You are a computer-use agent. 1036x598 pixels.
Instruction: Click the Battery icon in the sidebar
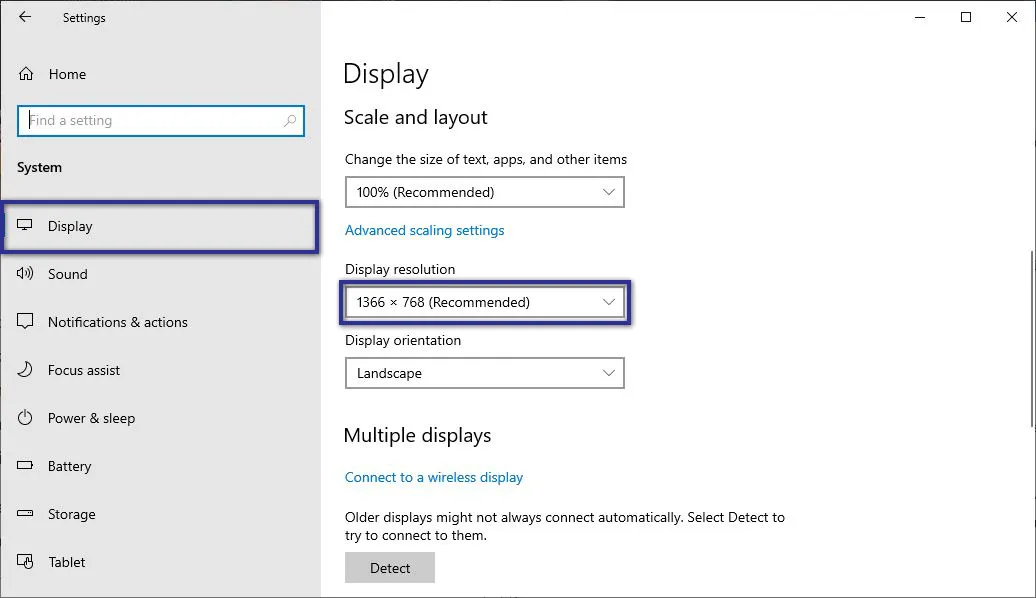point(23,466)
